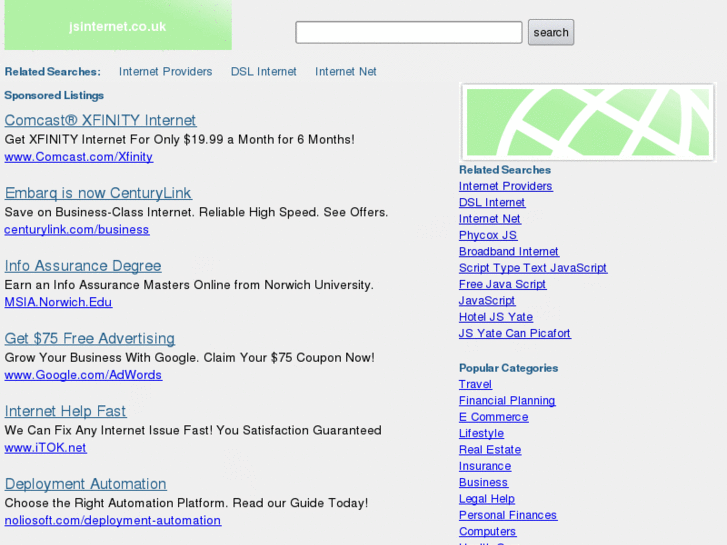
Task: Select Insurance category
Action: click(x=485, y=466)
